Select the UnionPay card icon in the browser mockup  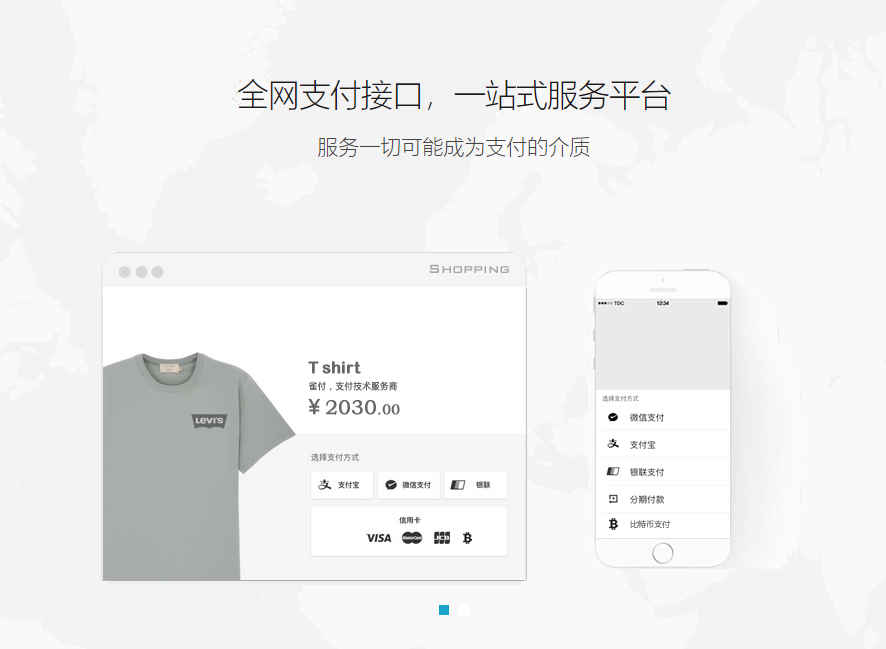458,485
